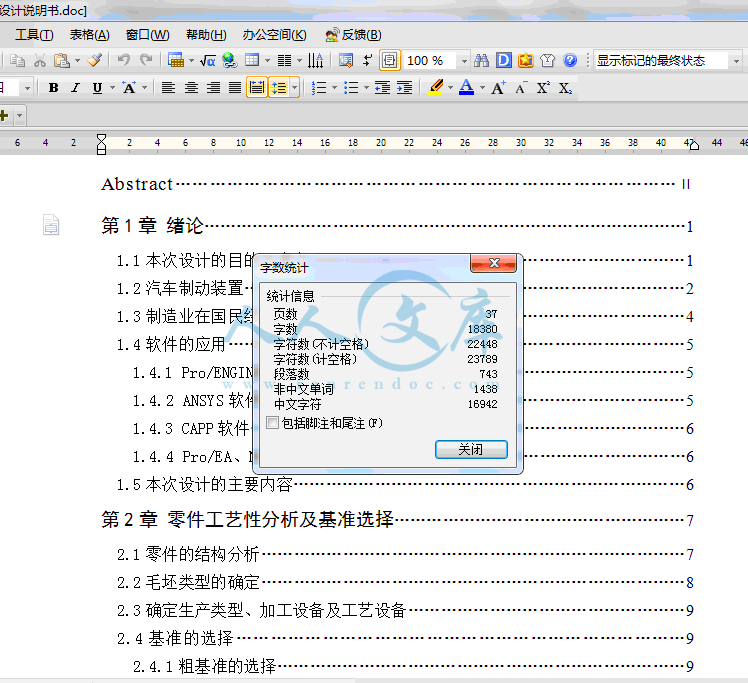Open the line spacing dropdown arrow
Image resolution: width=748 pixels, height=683 pixels.
coord(295,88)
